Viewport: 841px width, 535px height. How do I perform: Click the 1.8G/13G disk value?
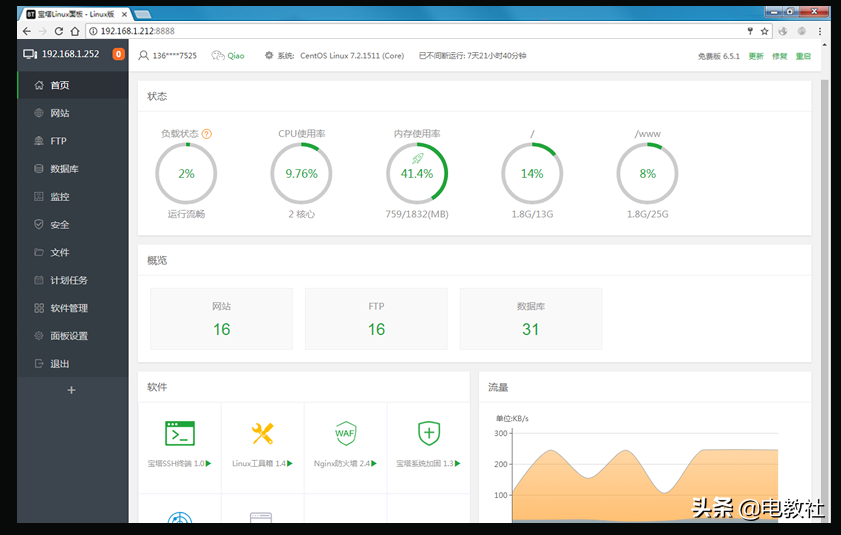click(532, 214)
